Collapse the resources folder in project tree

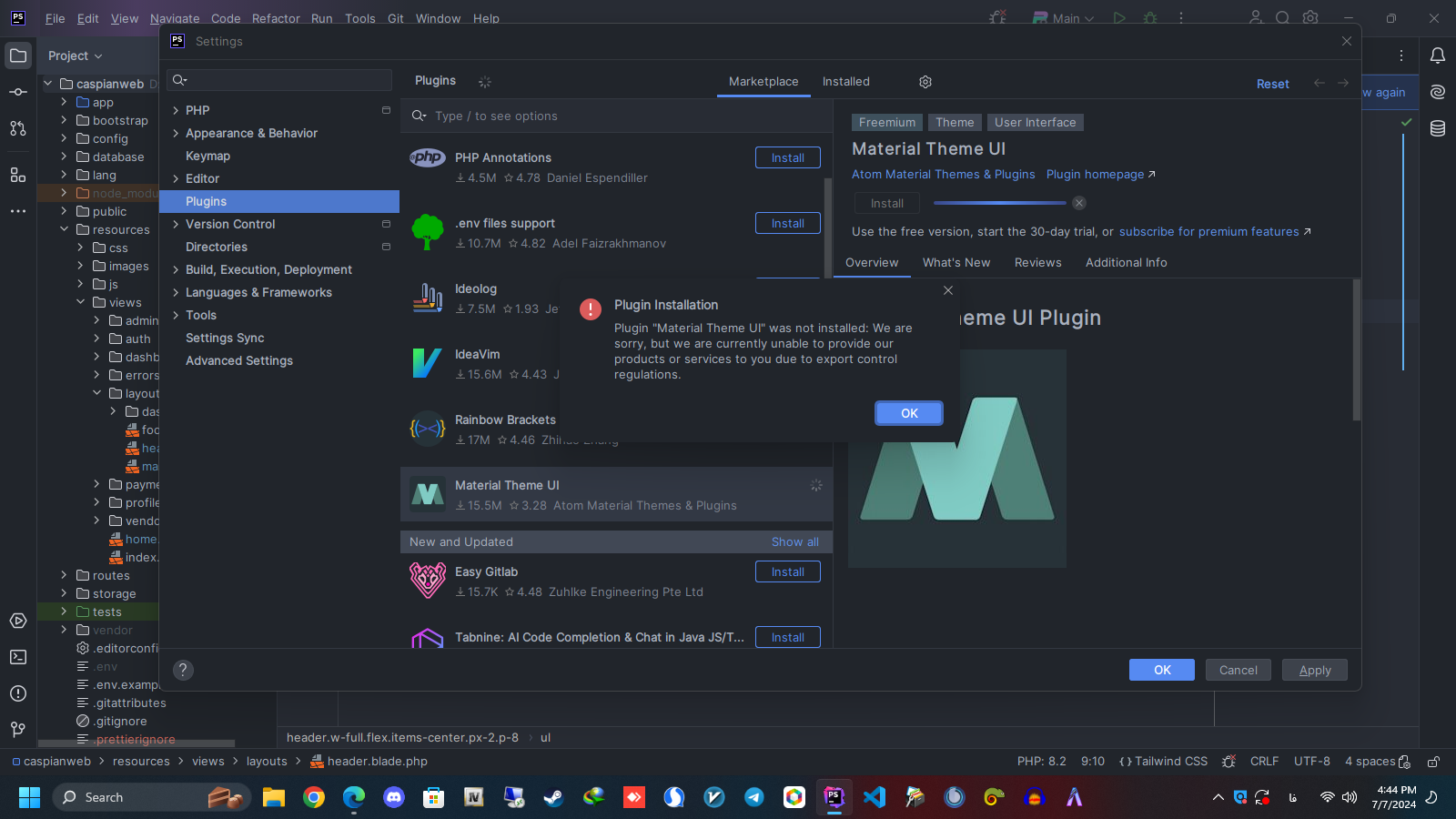tap(64, 229)
